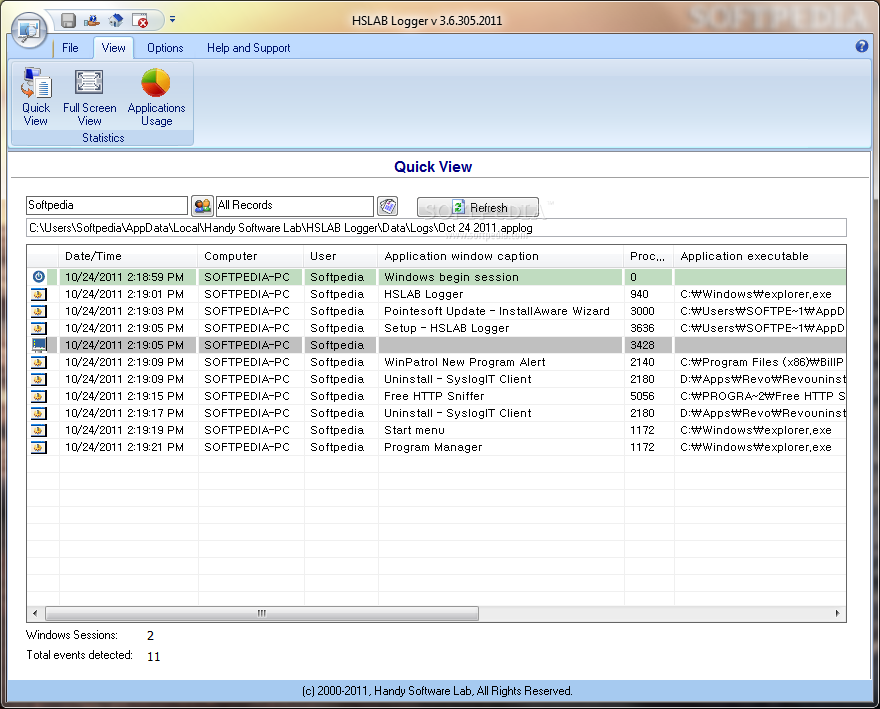Click the select user people icon
The image size is (880, 709).
coord(202,206)
